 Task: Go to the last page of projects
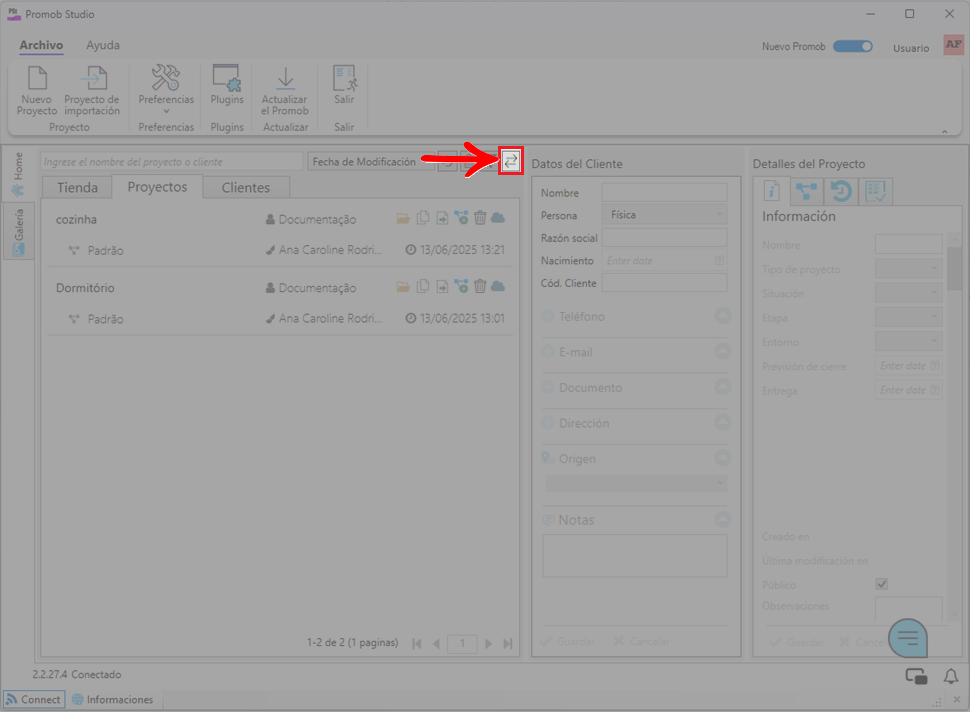click(508, 644)
